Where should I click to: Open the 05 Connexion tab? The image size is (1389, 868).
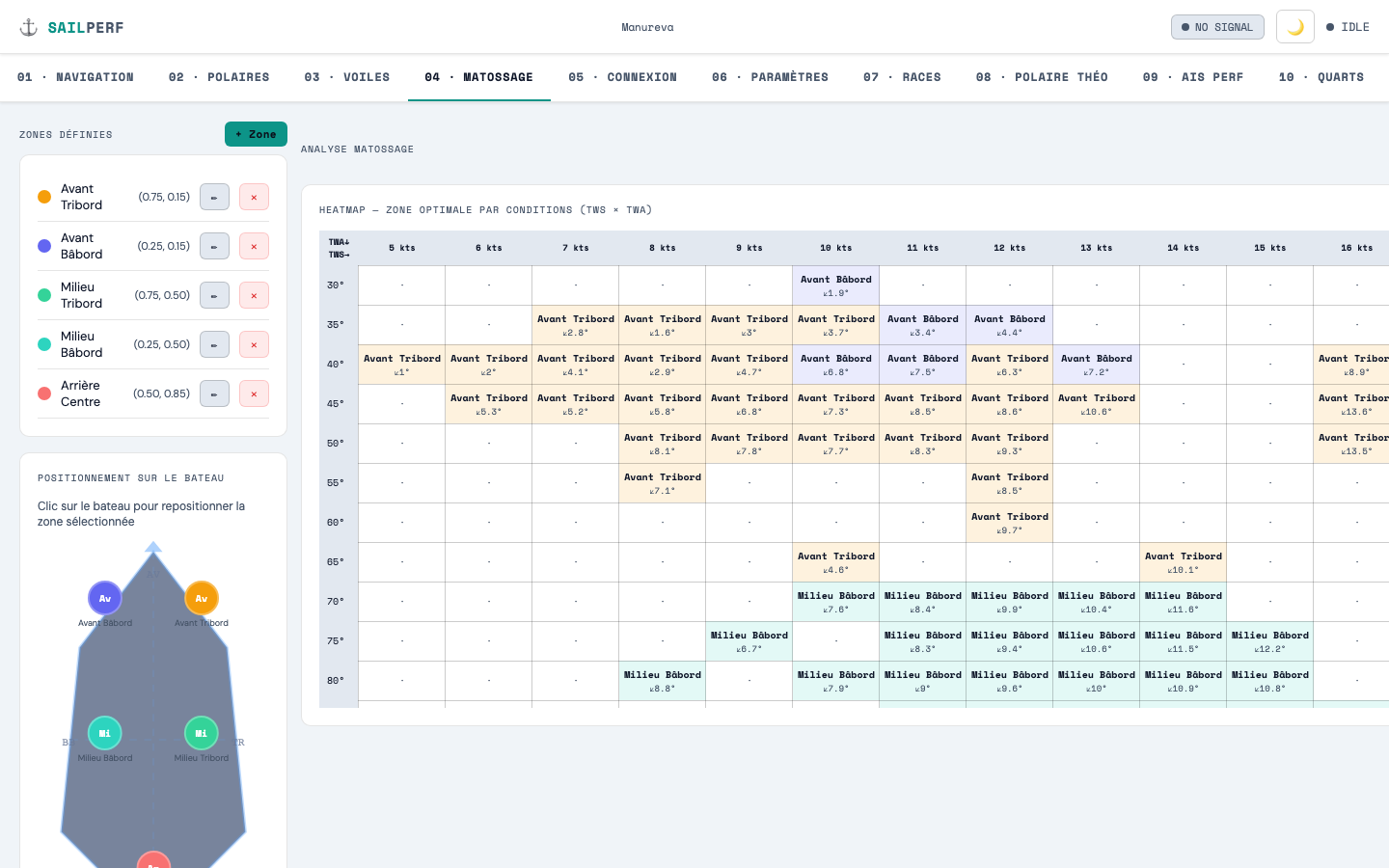pyautogui.click(x=622, y=77)
